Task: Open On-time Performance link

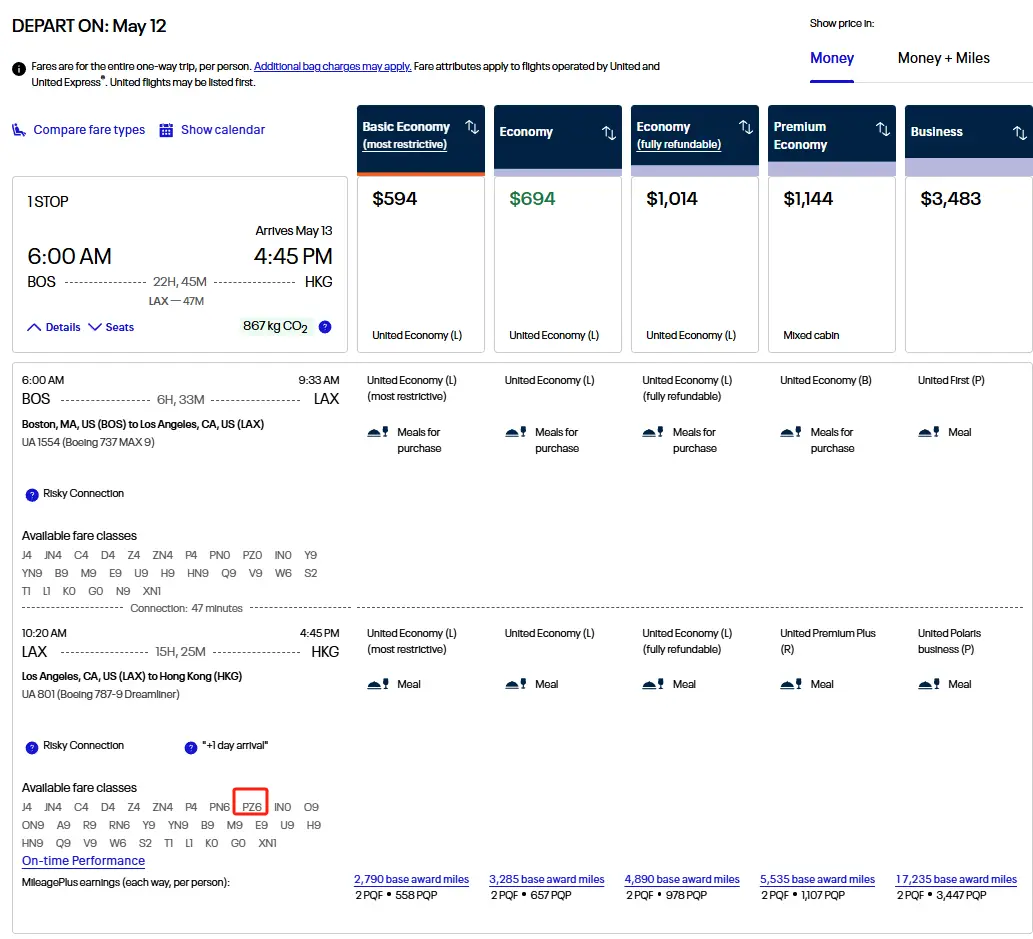Action: point(83,861)
